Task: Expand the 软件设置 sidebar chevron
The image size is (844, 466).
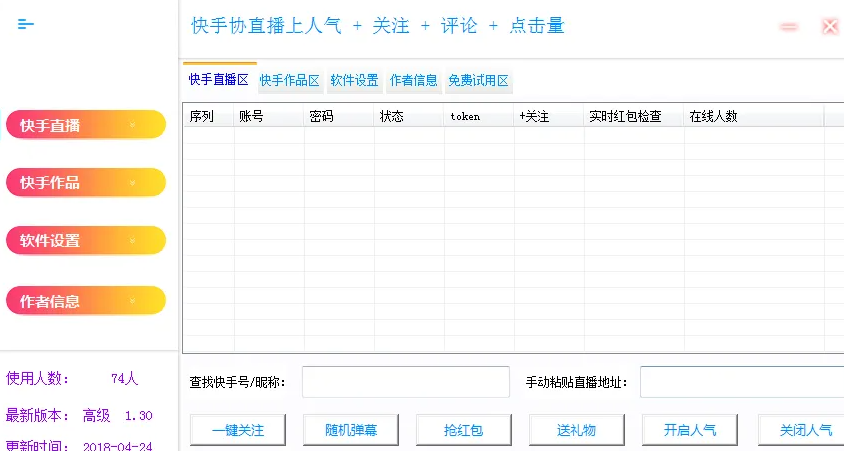Action: point(133,241)
